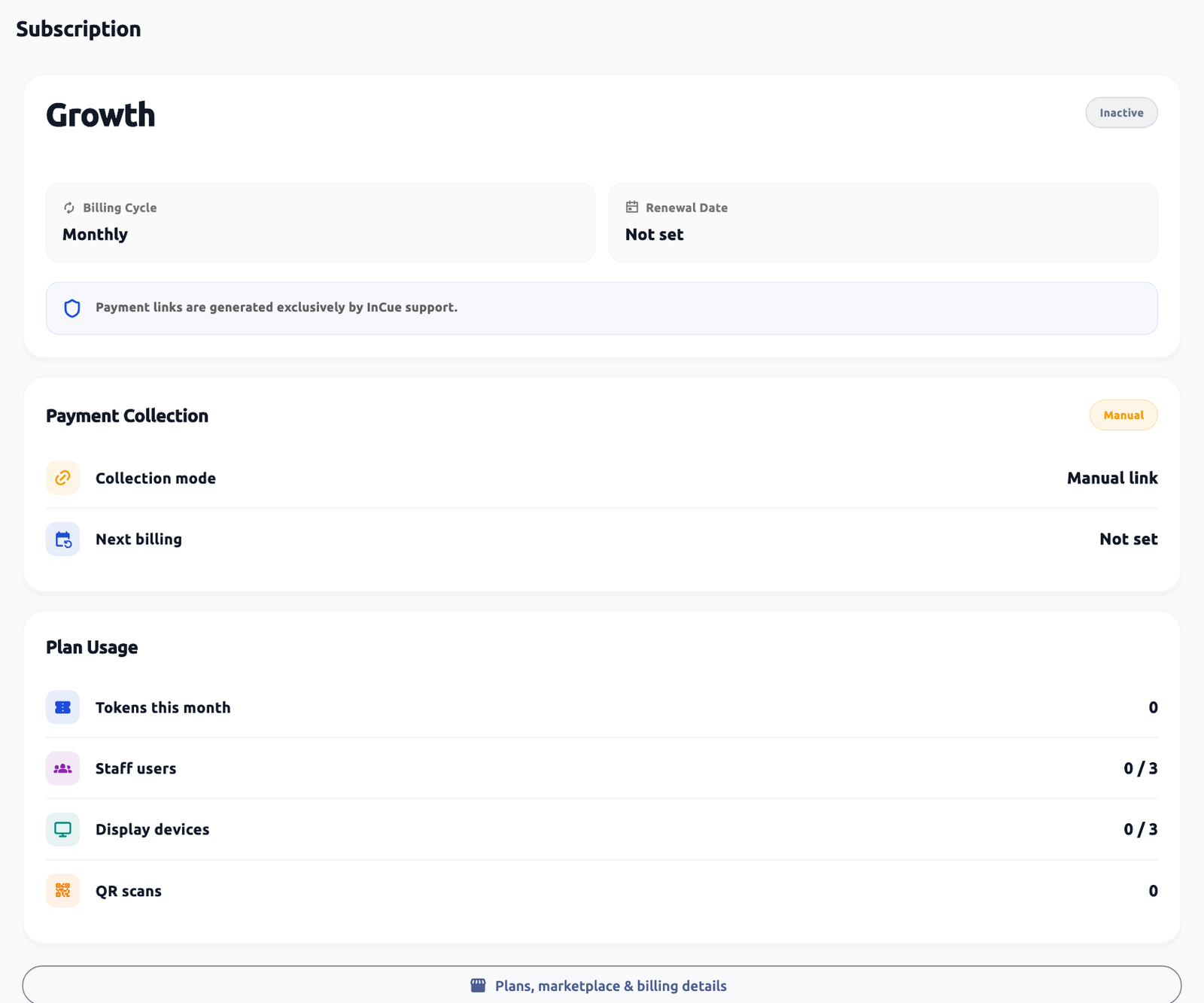Click the Next billing label

(138, 539)
